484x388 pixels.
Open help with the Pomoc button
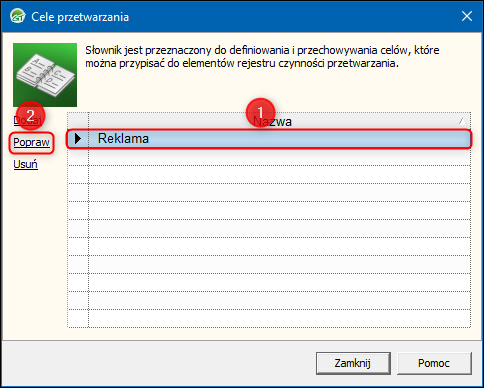tap(434, 363)
